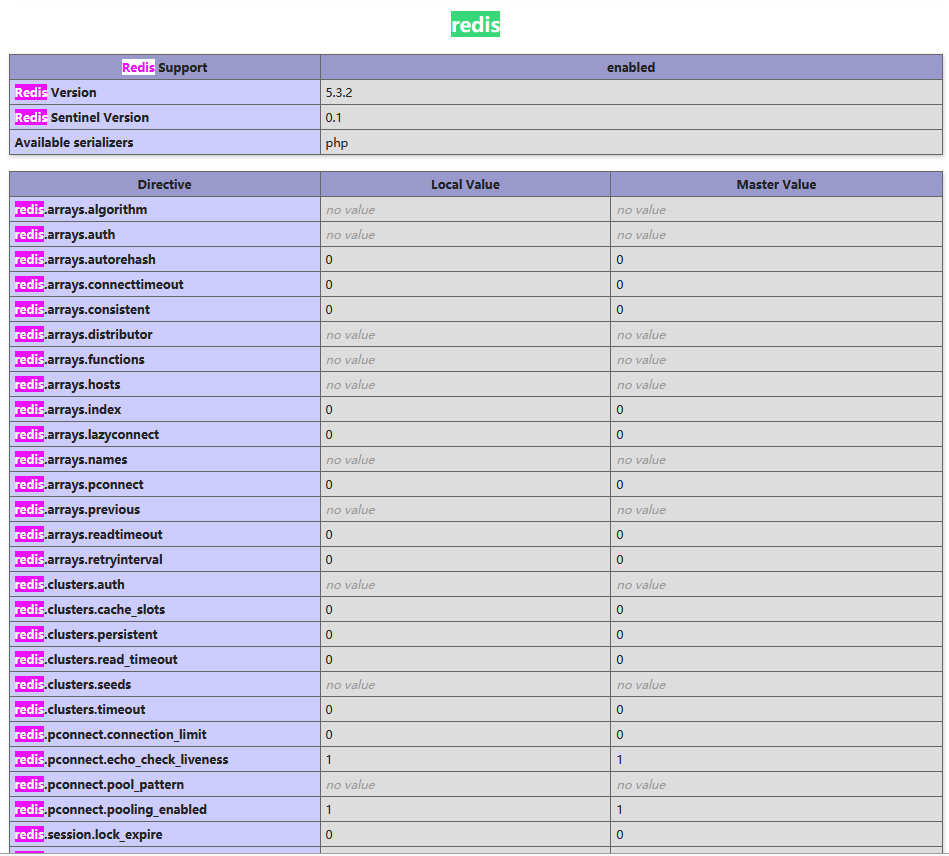Click the Directive column header
This screenshot has width=949, height=856.
click(165, 185)
